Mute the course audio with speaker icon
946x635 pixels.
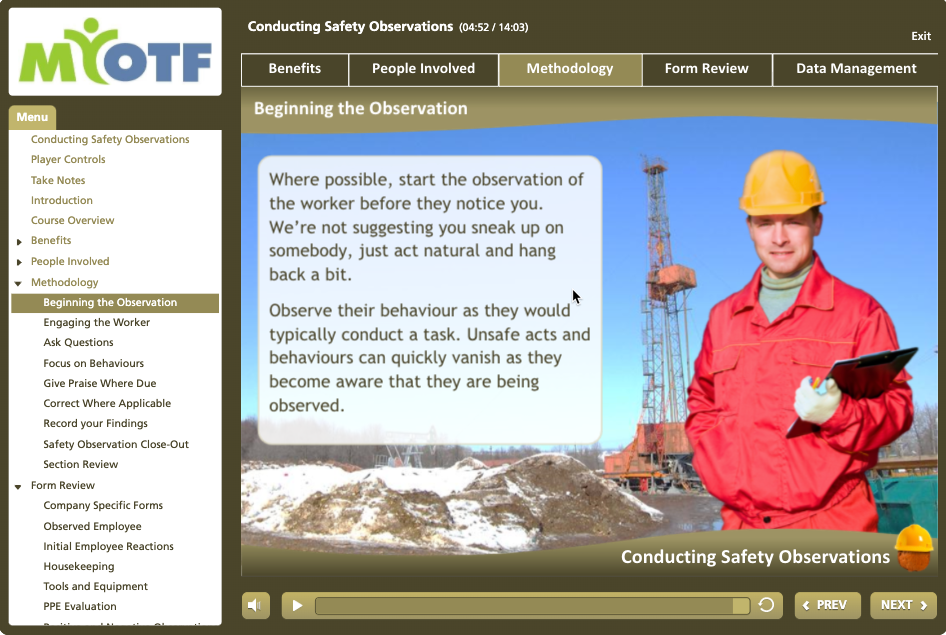click(255, 605)
